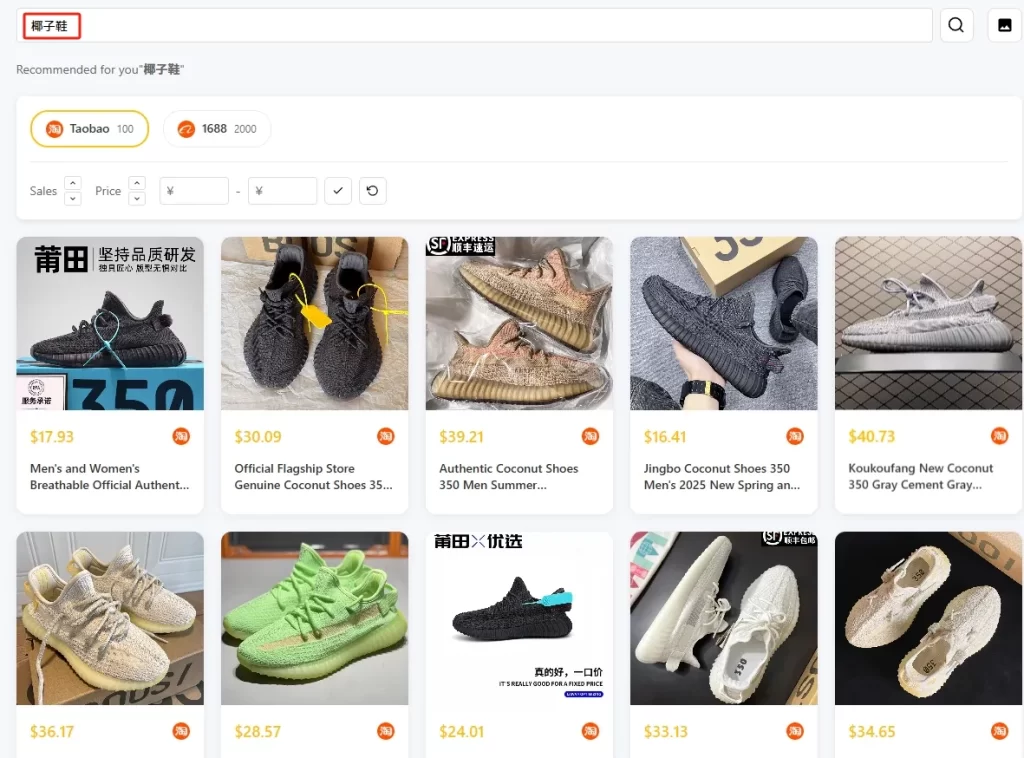Screen dimensions: 1024x758
Task: Click the $16.41 price text
Action: coord(665,437)
